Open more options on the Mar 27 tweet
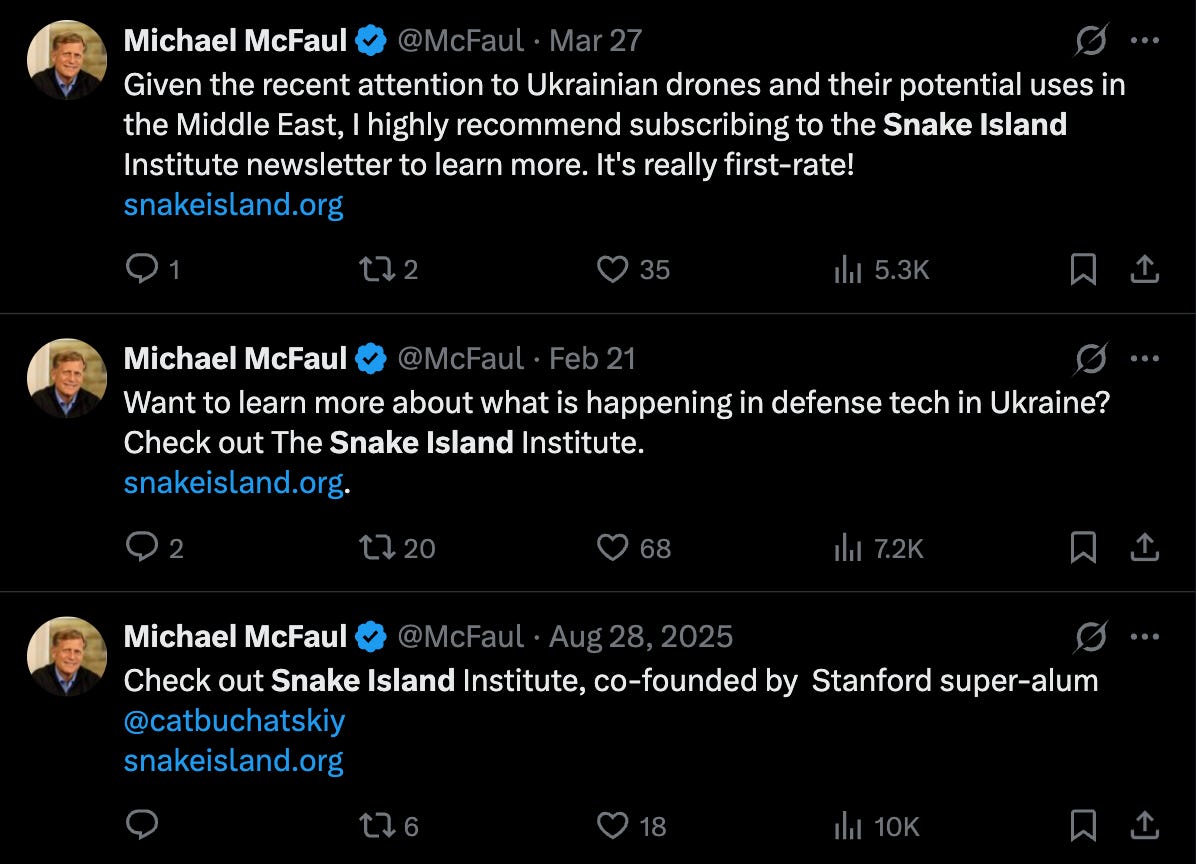 [1145, 41]
